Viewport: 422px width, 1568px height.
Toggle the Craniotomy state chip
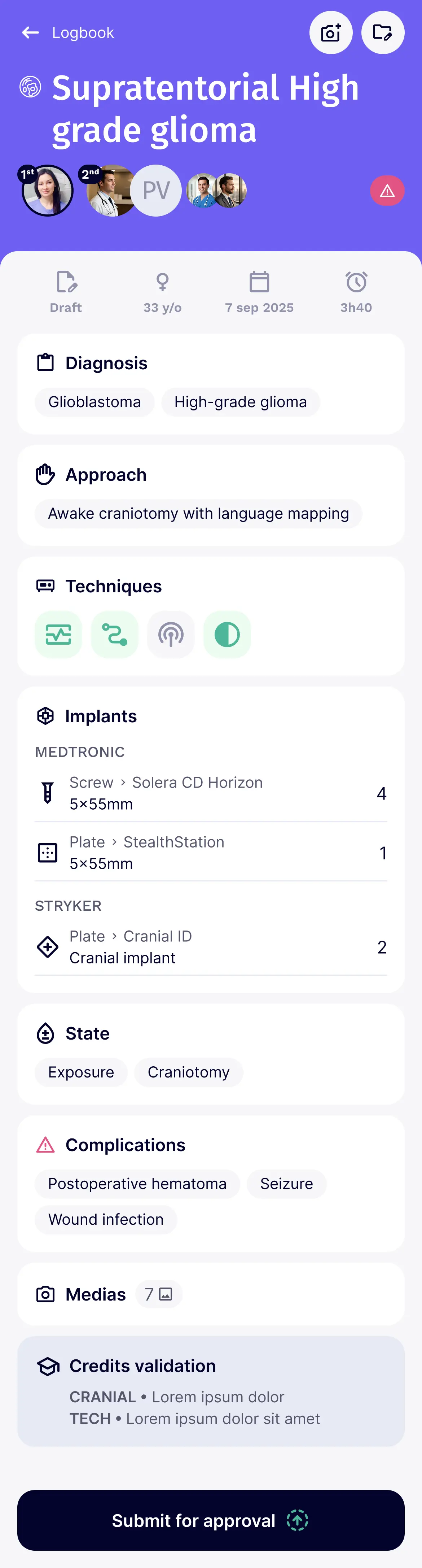pyautogui.click(x=189, y=1072)
